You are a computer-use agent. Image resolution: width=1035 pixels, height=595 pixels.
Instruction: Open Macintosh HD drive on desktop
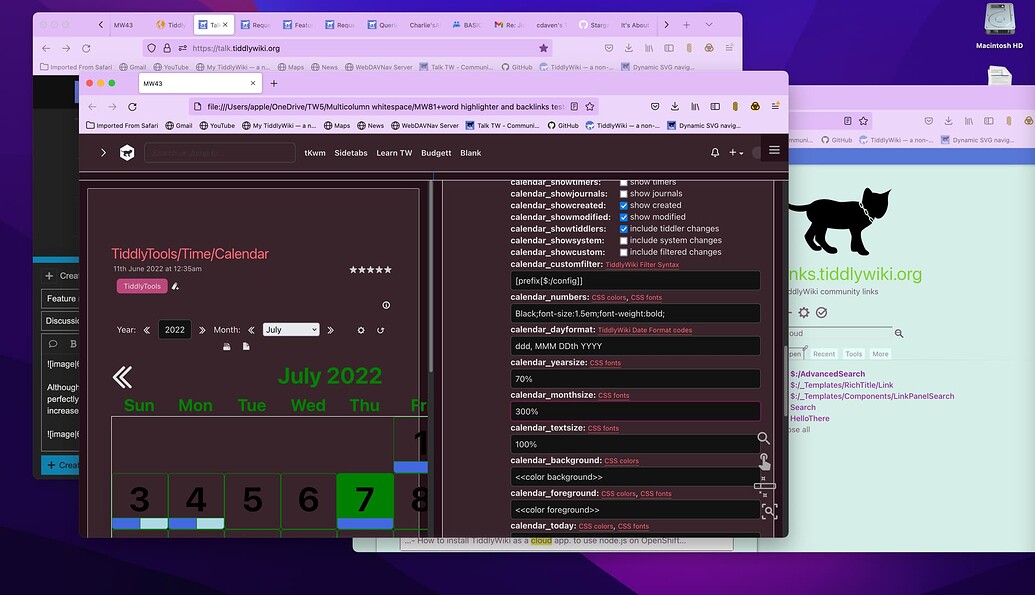[999, 25]
